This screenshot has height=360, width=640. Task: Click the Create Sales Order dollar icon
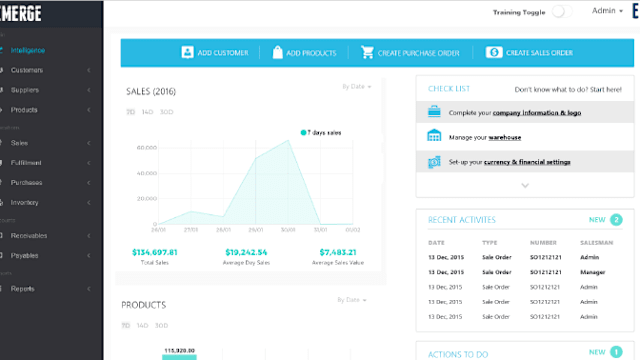(x=494, y=52)
